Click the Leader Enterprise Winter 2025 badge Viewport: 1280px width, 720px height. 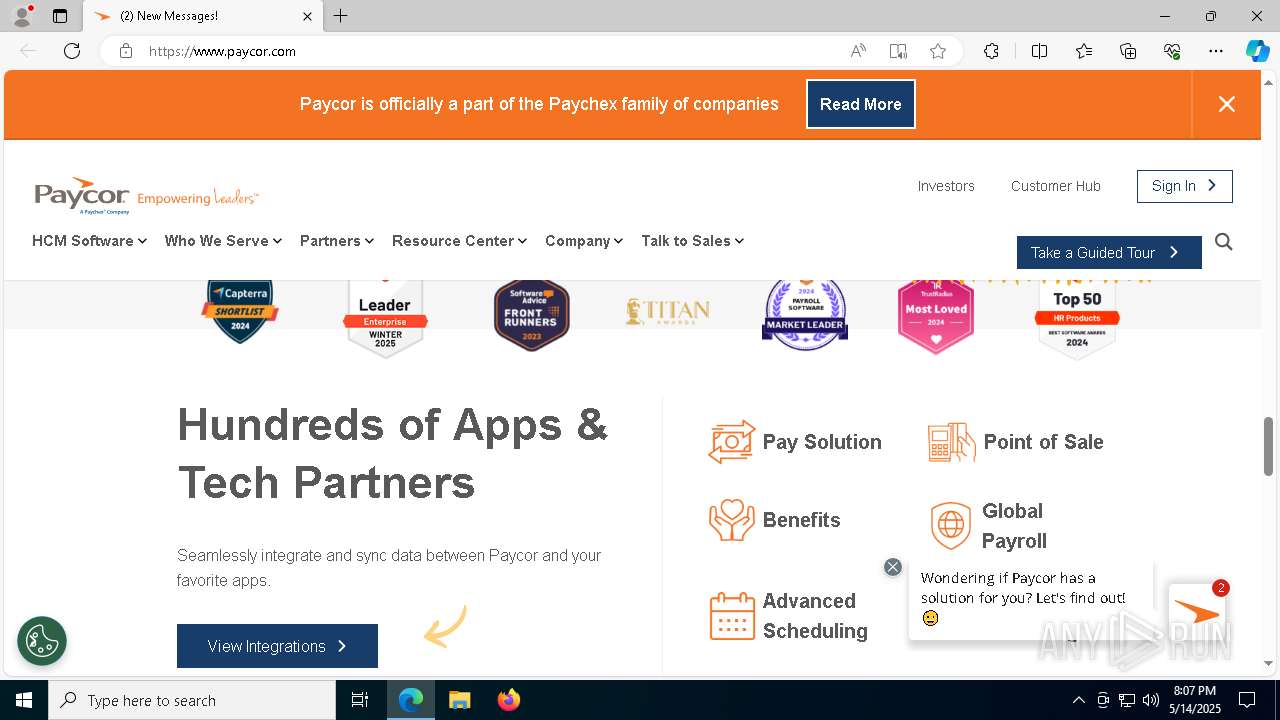pos(385,318)
